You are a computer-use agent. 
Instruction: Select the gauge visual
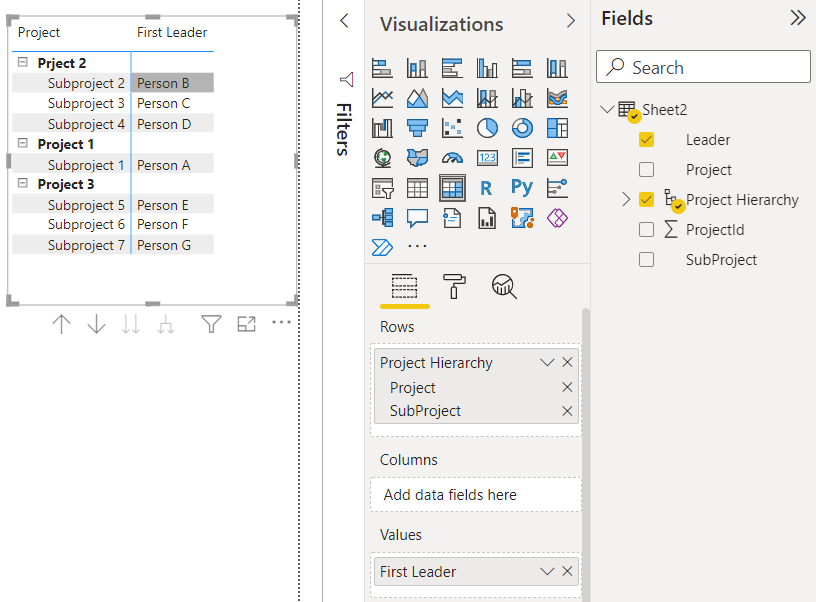tap(452, 158)
